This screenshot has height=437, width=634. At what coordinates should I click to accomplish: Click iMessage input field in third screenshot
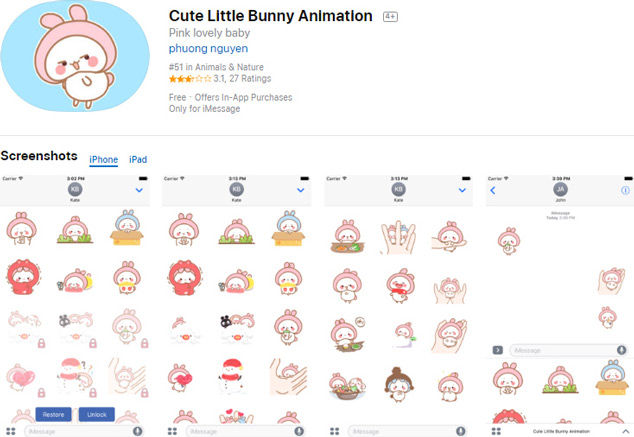pyautogui.click(x=407, y=431)
